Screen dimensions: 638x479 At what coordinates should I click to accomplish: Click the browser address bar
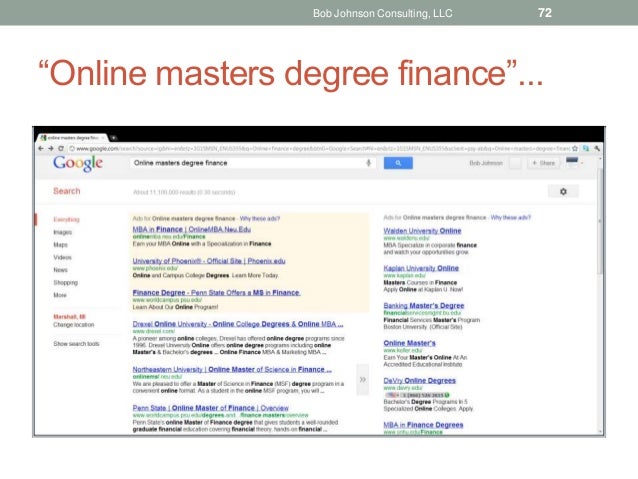coord(318,149)
